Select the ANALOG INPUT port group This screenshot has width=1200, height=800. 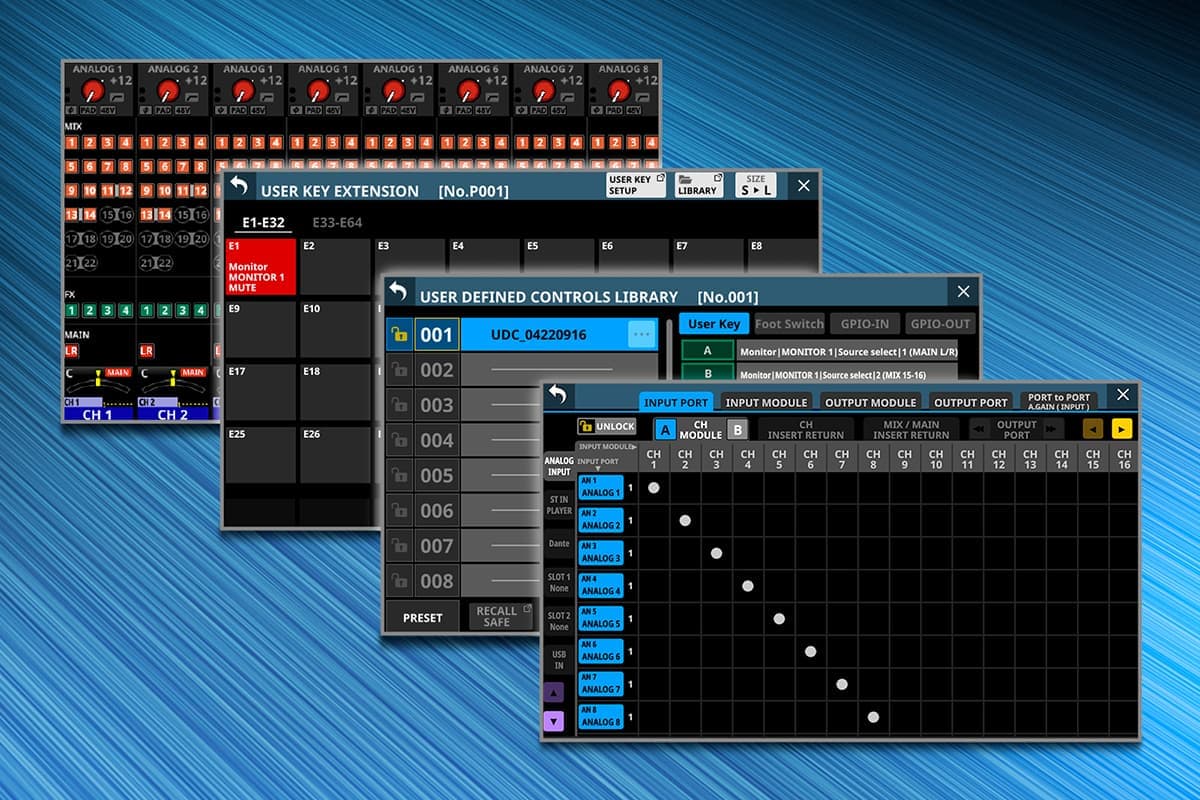(559, 466)
